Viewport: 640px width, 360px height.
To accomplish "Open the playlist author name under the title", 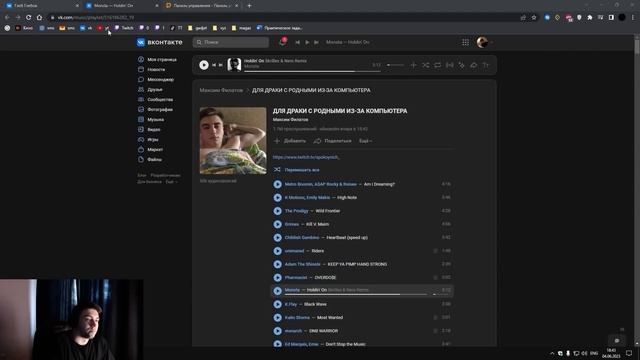I will click(x=291, y=120).
